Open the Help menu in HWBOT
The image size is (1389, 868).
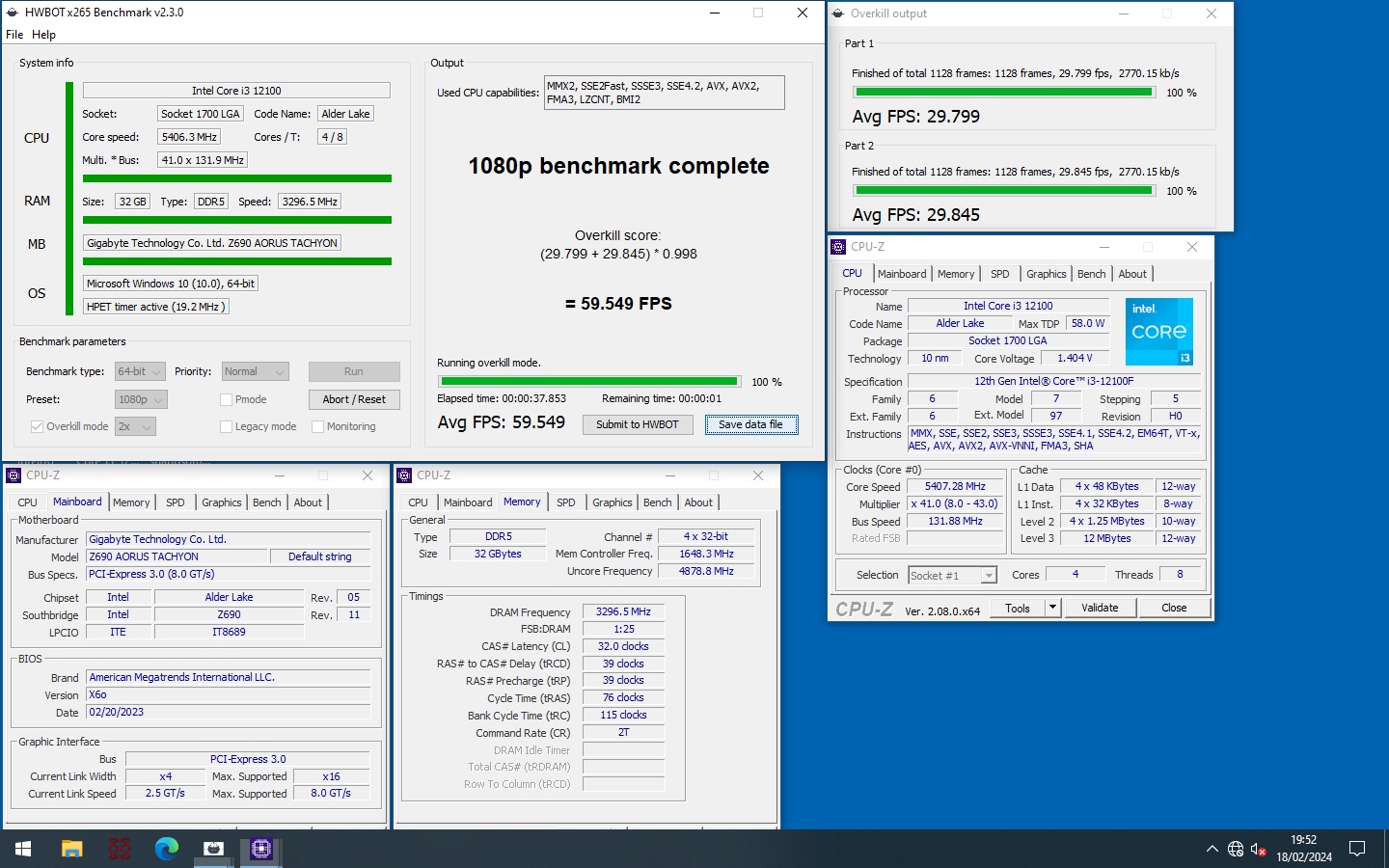(43, 35)
